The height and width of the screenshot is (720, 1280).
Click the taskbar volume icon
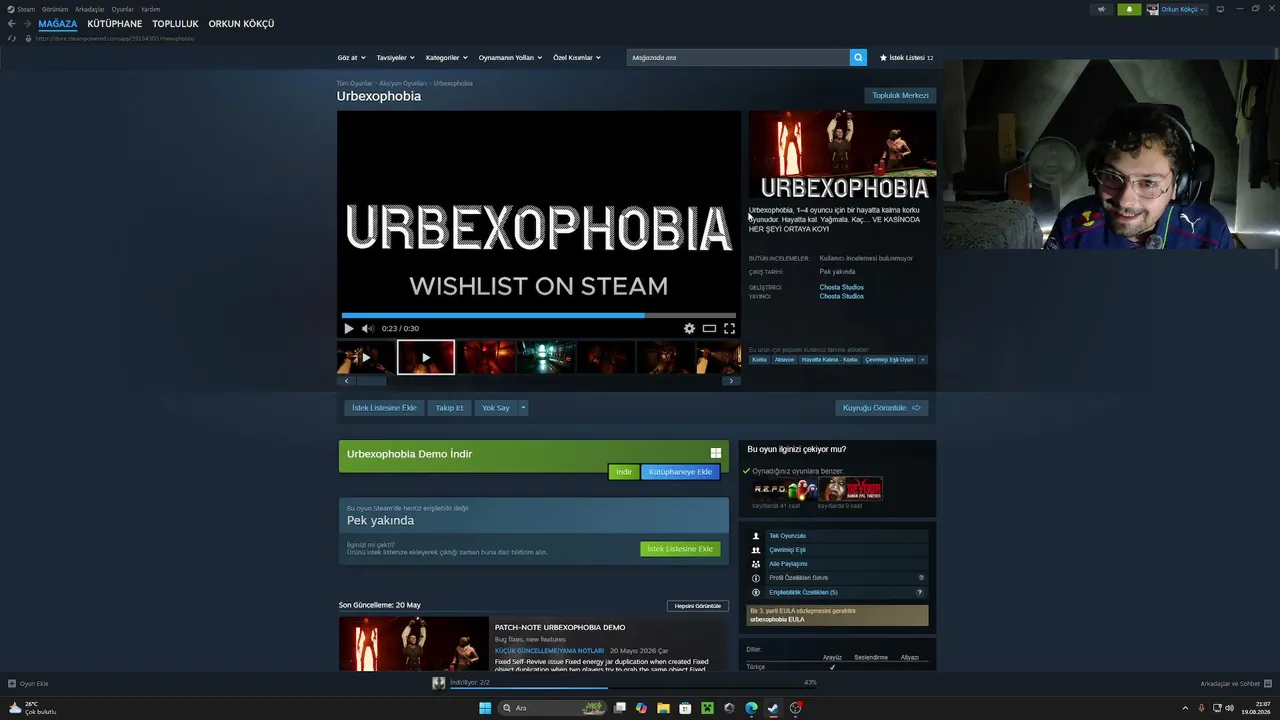(1229, 708)
